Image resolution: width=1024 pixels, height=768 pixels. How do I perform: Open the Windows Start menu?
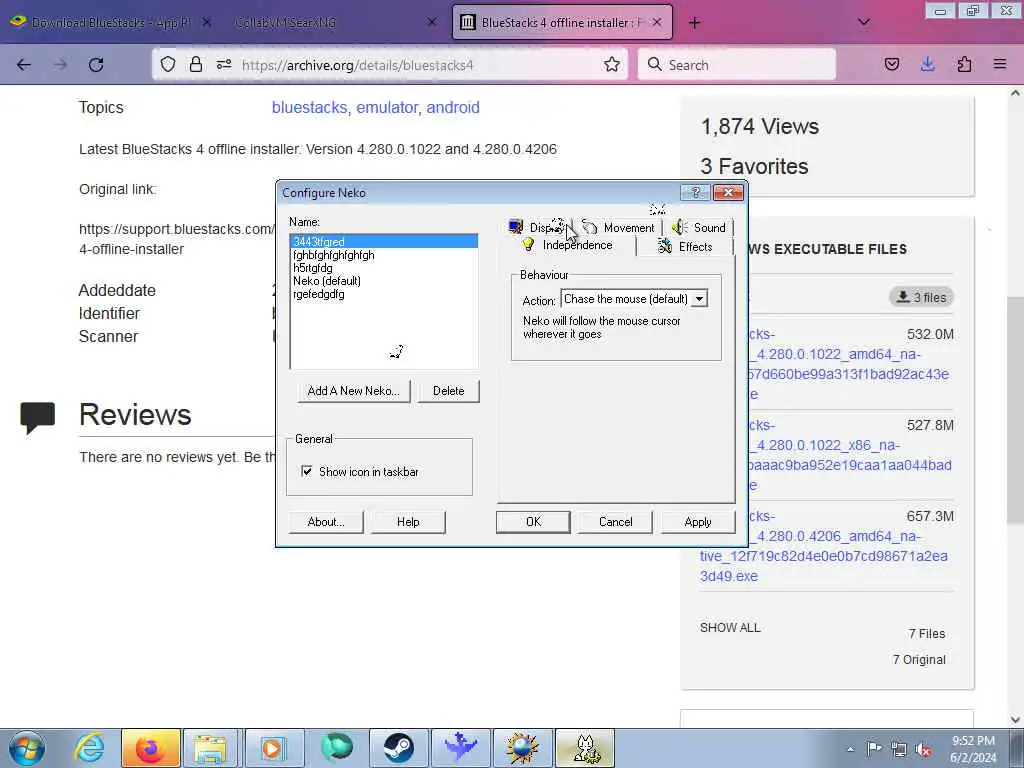point(27,748)
